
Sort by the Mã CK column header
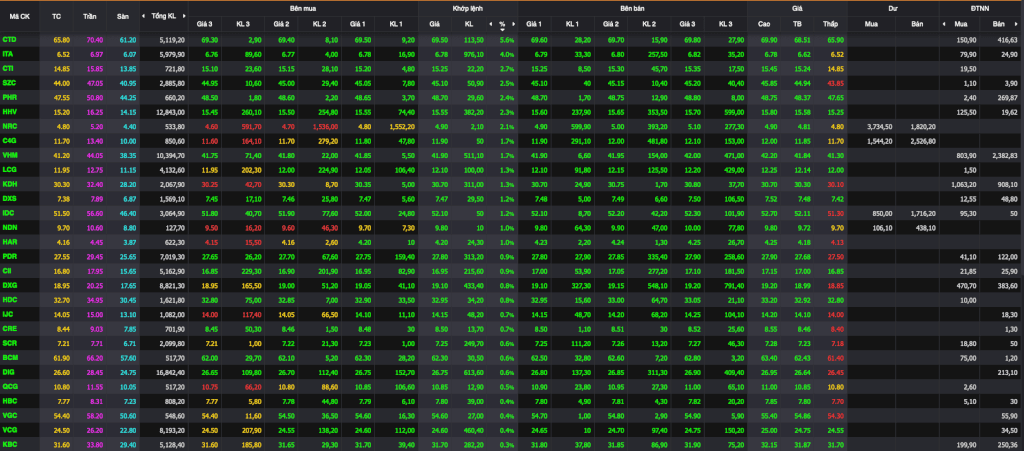(18, 15)
